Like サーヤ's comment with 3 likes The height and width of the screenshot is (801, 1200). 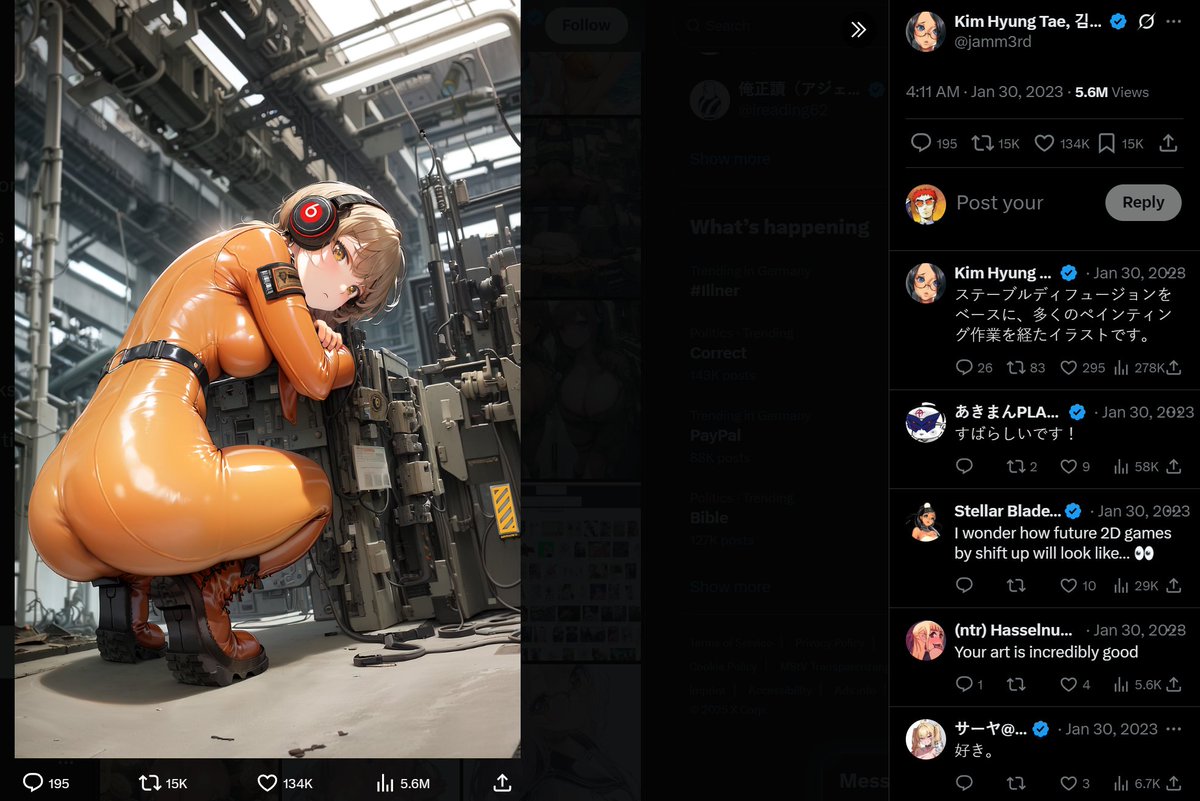point(1075,784)
